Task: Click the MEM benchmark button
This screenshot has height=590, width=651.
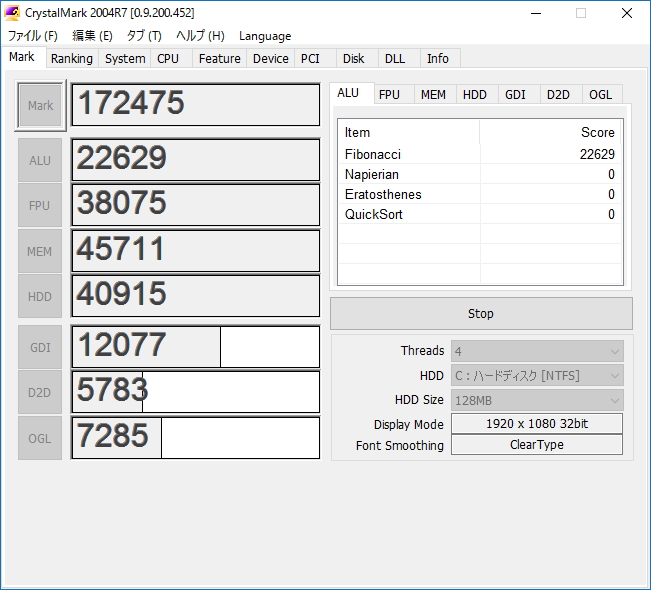Action: [40, 251]
